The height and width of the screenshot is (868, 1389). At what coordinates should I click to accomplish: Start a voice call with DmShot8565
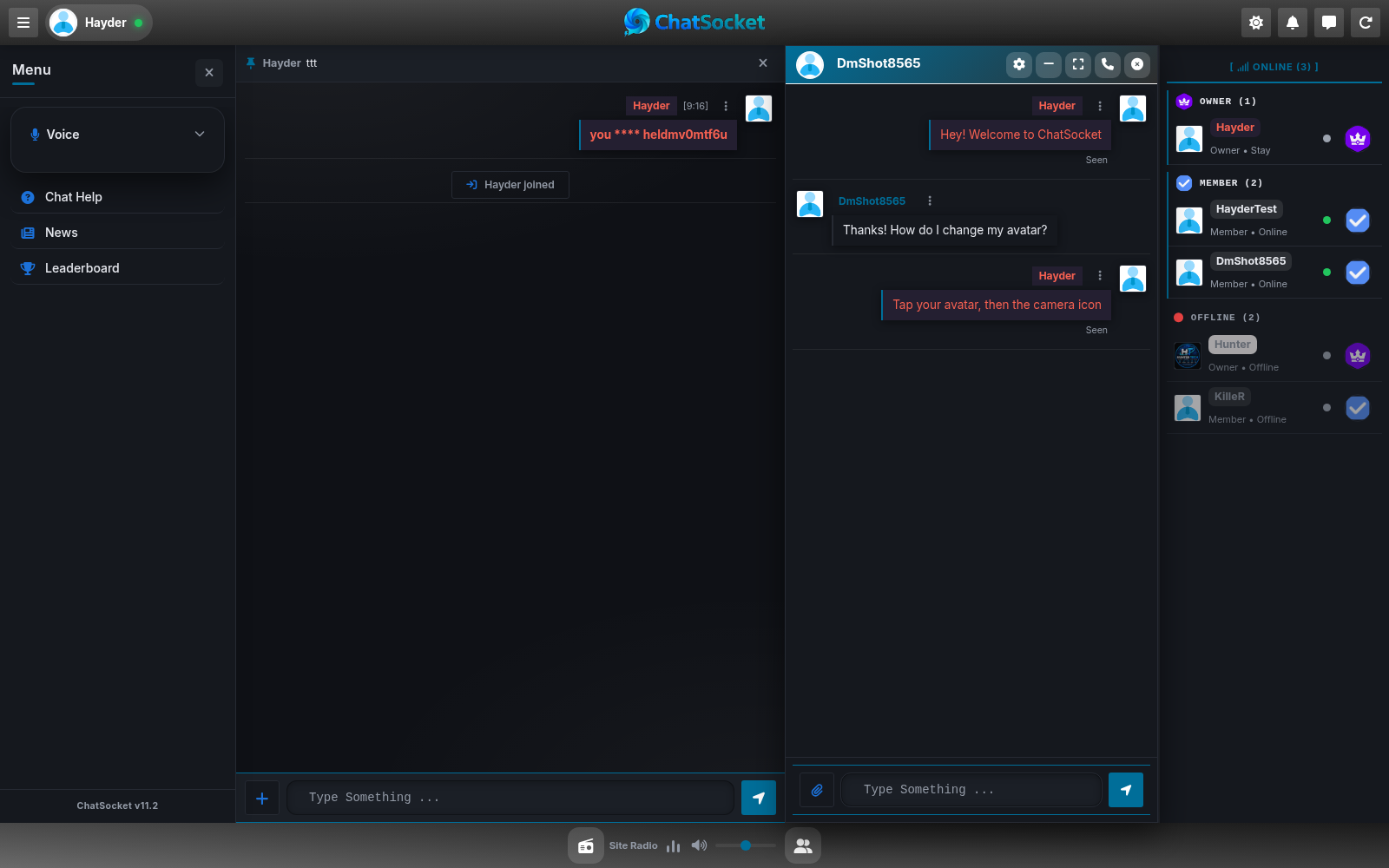pyautogui.click(x=1108, y=64)
